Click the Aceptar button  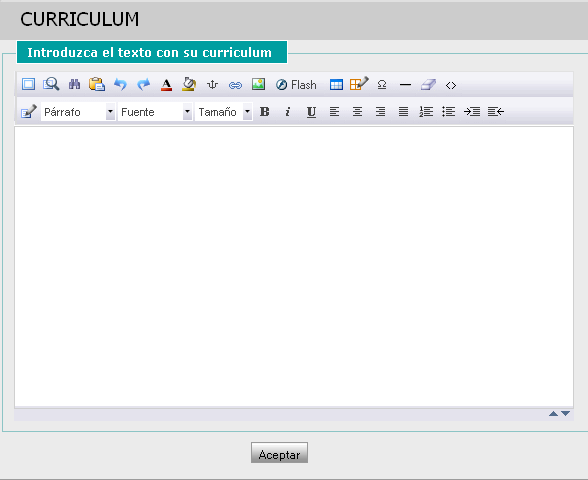279,453
